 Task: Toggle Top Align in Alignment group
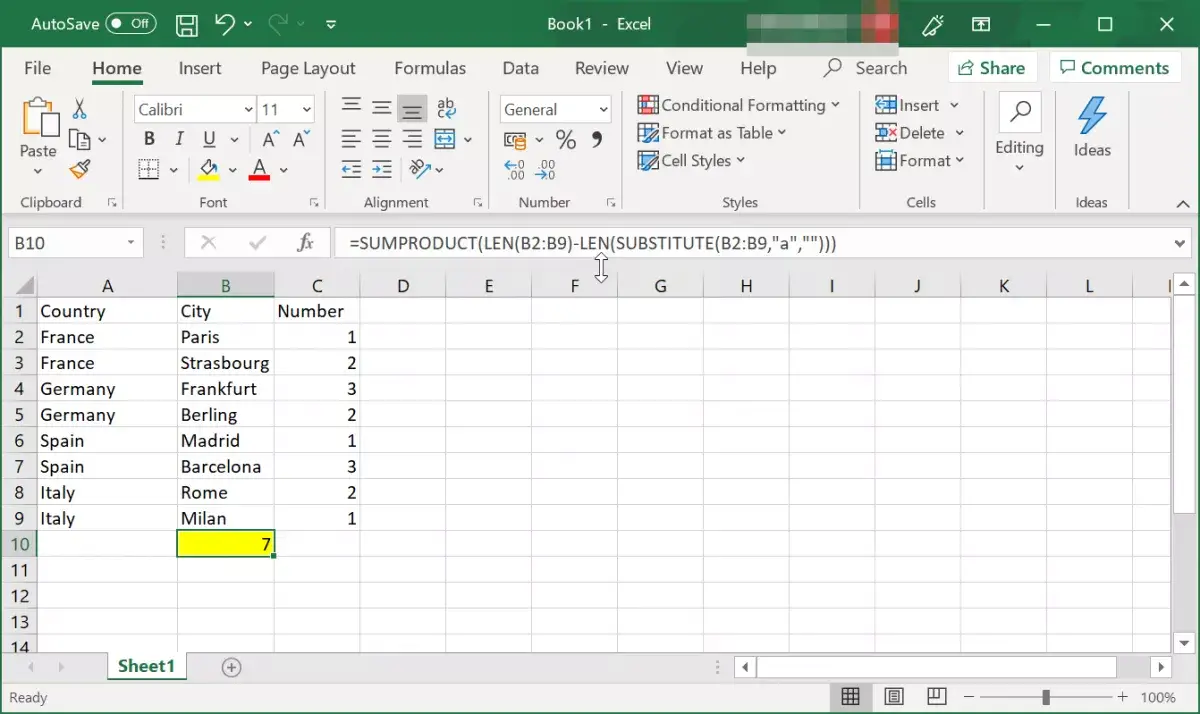(351, 107)
